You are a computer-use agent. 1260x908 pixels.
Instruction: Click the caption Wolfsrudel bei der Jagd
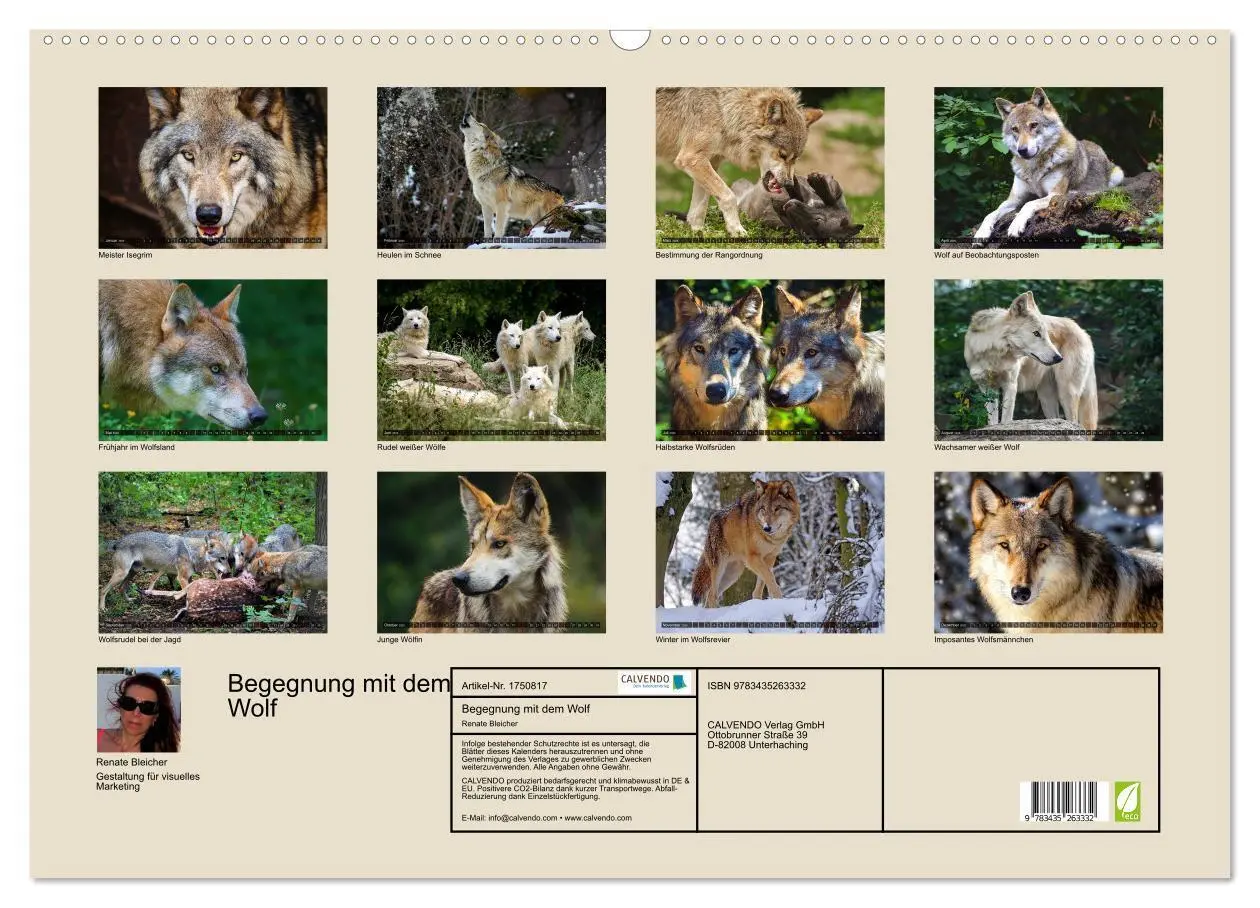coord(139,640)
